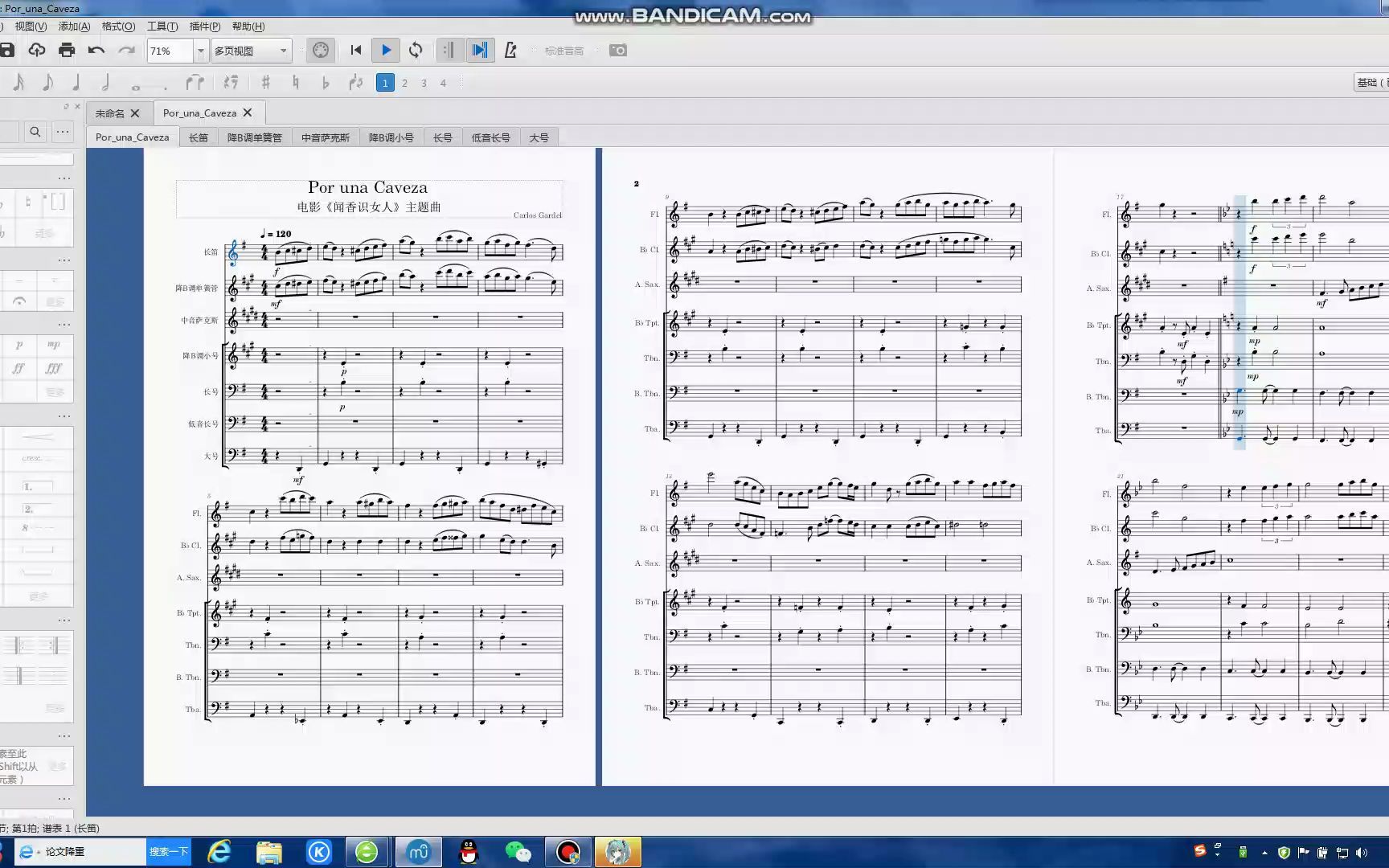Select the quarter note duration
Image resolution: width=1389 pixels, height=868 pixels.
pos(76,82)
